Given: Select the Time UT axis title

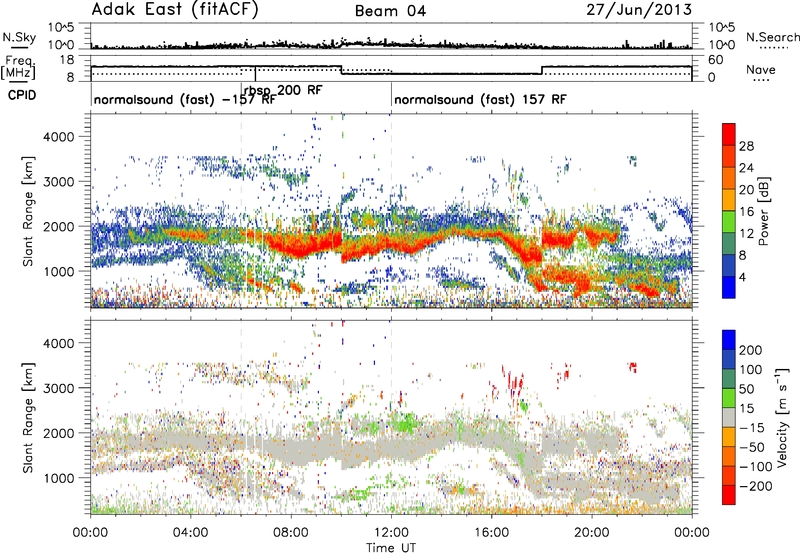Looking at the screenshot, I should [x=391, y=547].
